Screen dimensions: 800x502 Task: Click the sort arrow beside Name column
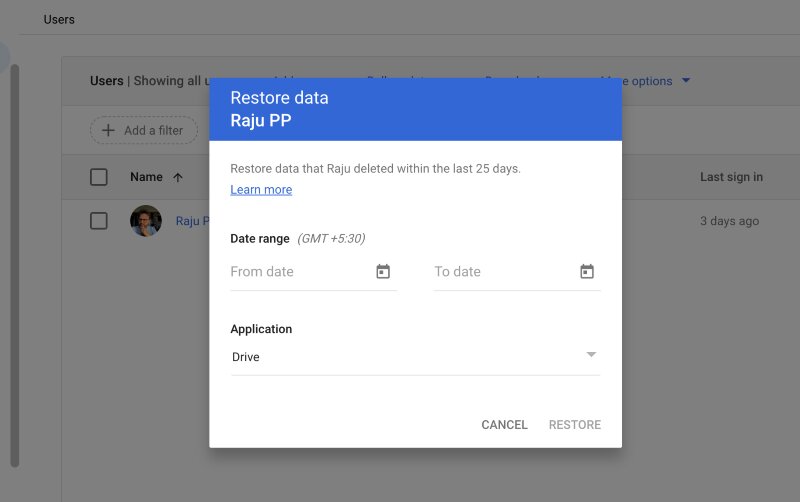coord(178,177)
